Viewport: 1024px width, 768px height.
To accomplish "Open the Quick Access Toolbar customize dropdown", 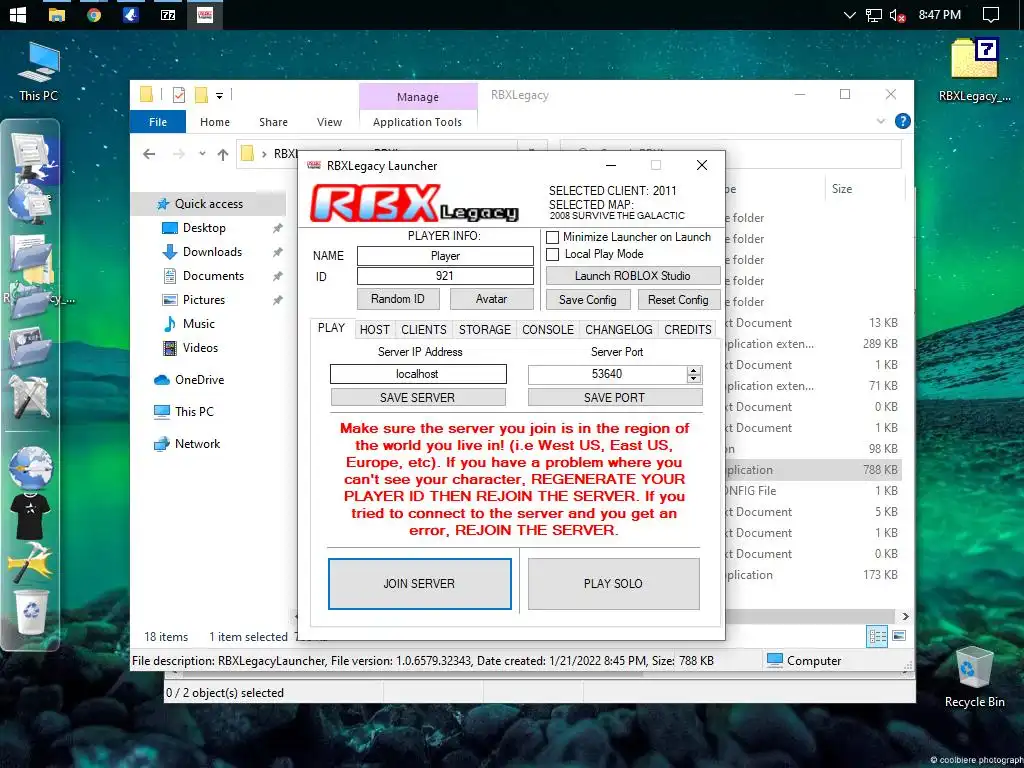I will point(219,96).
